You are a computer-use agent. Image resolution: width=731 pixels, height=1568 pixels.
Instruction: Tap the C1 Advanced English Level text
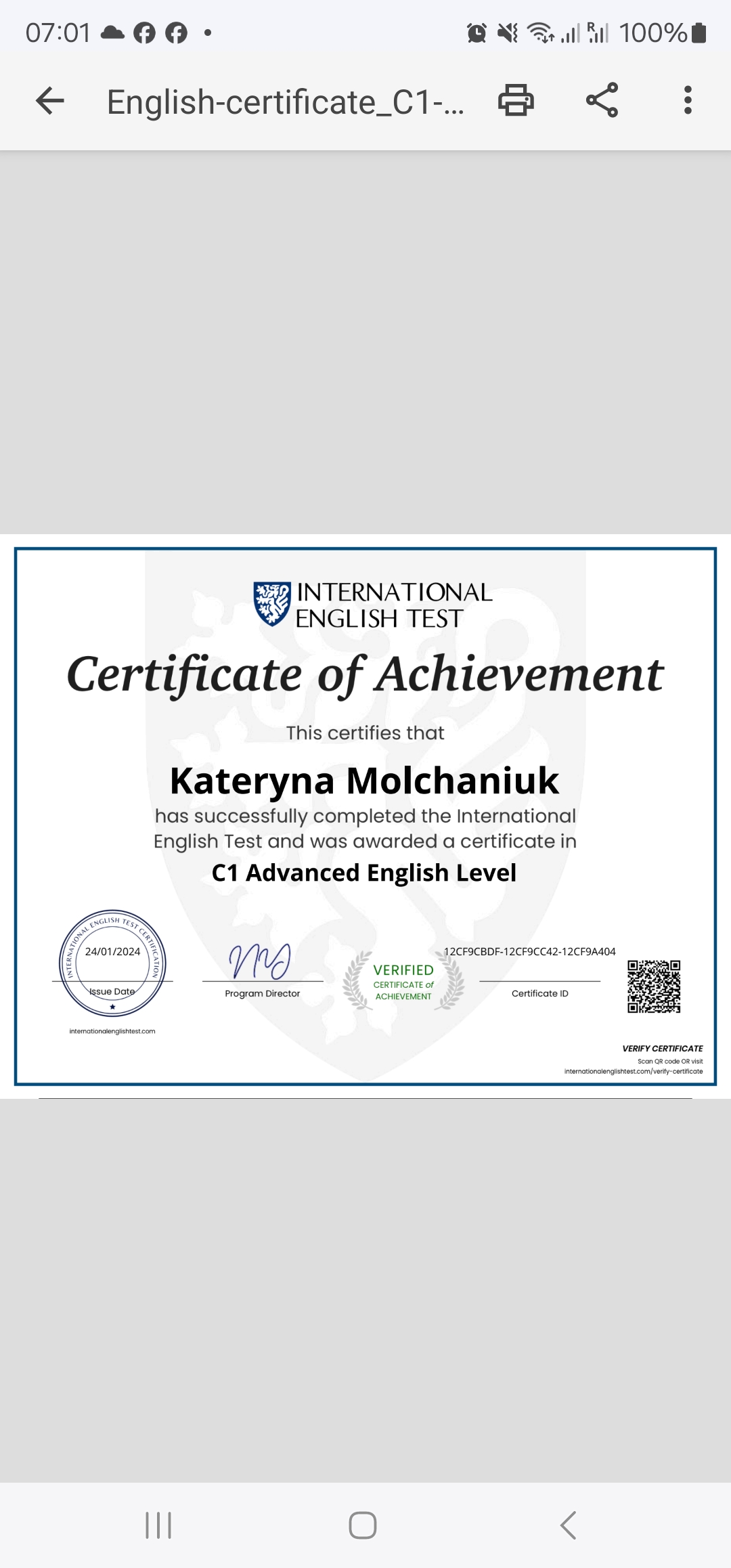coord(364,873)
